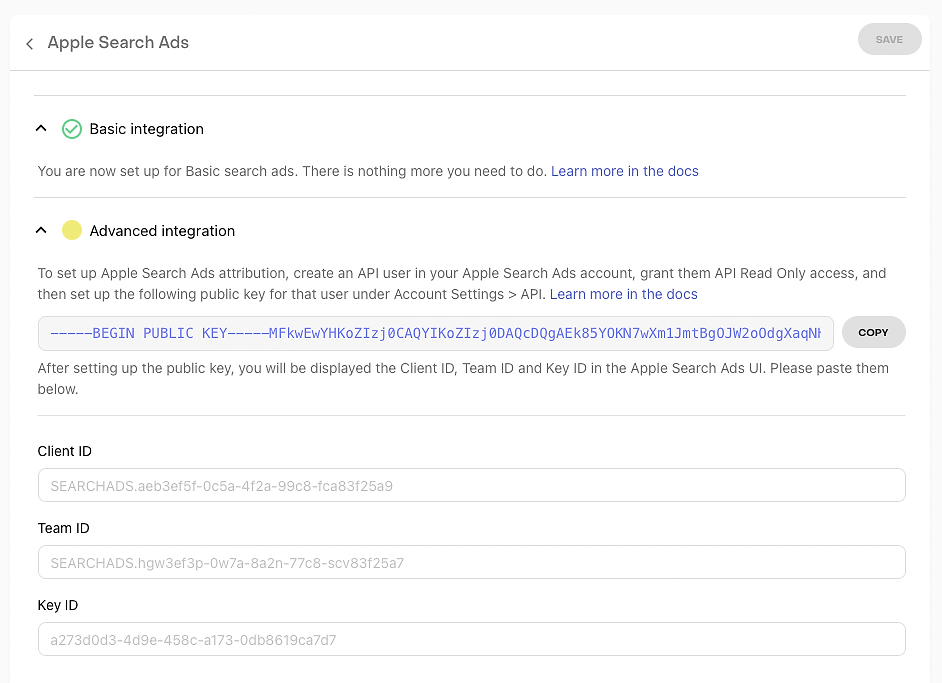The height and width of the screenshot is (683, 942).
Task: Focus the Client ID input field
Action: tap(472, 485)
